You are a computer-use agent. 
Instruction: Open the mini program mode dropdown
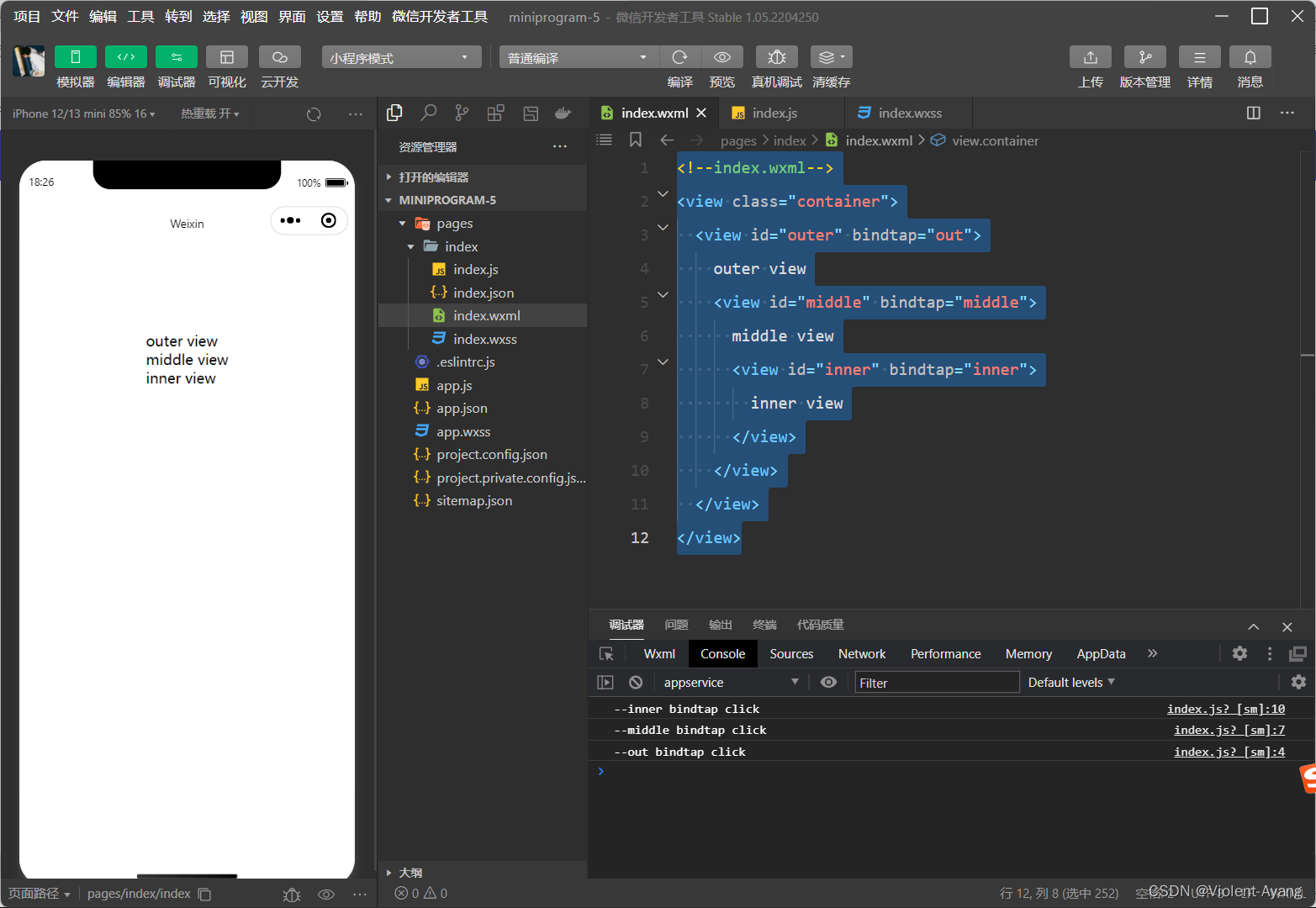[400, 57]
